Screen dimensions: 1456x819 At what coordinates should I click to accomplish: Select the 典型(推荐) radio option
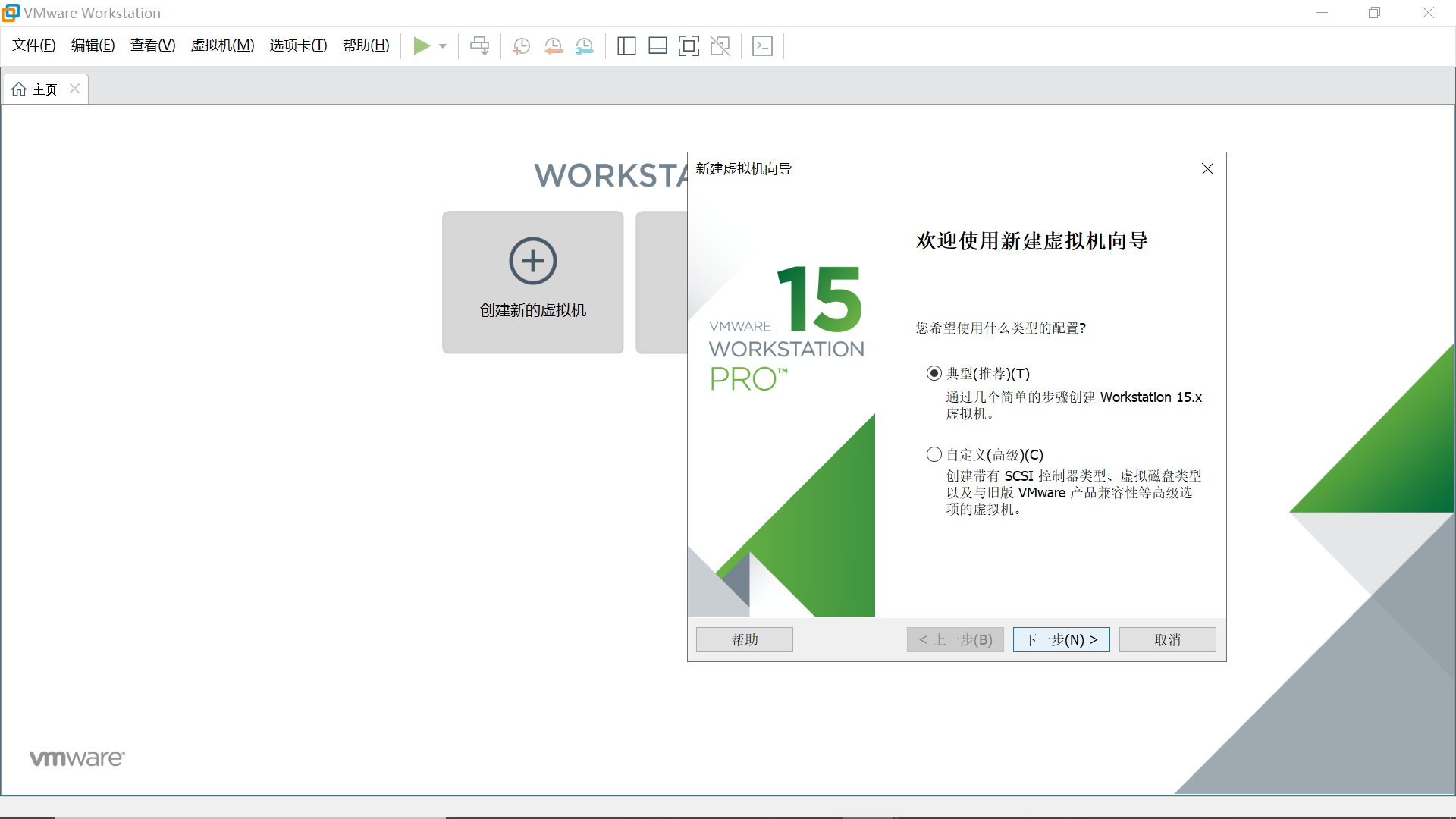point(934,373)
